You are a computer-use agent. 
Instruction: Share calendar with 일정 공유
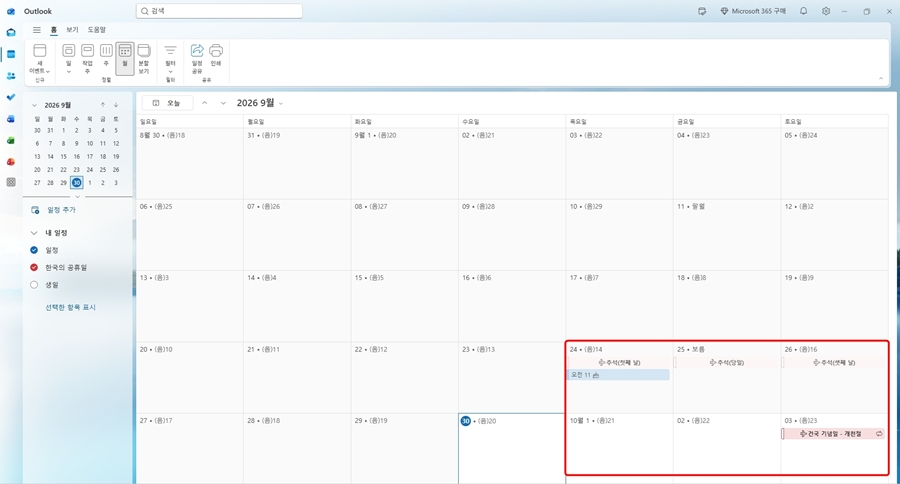pos(197,59)
